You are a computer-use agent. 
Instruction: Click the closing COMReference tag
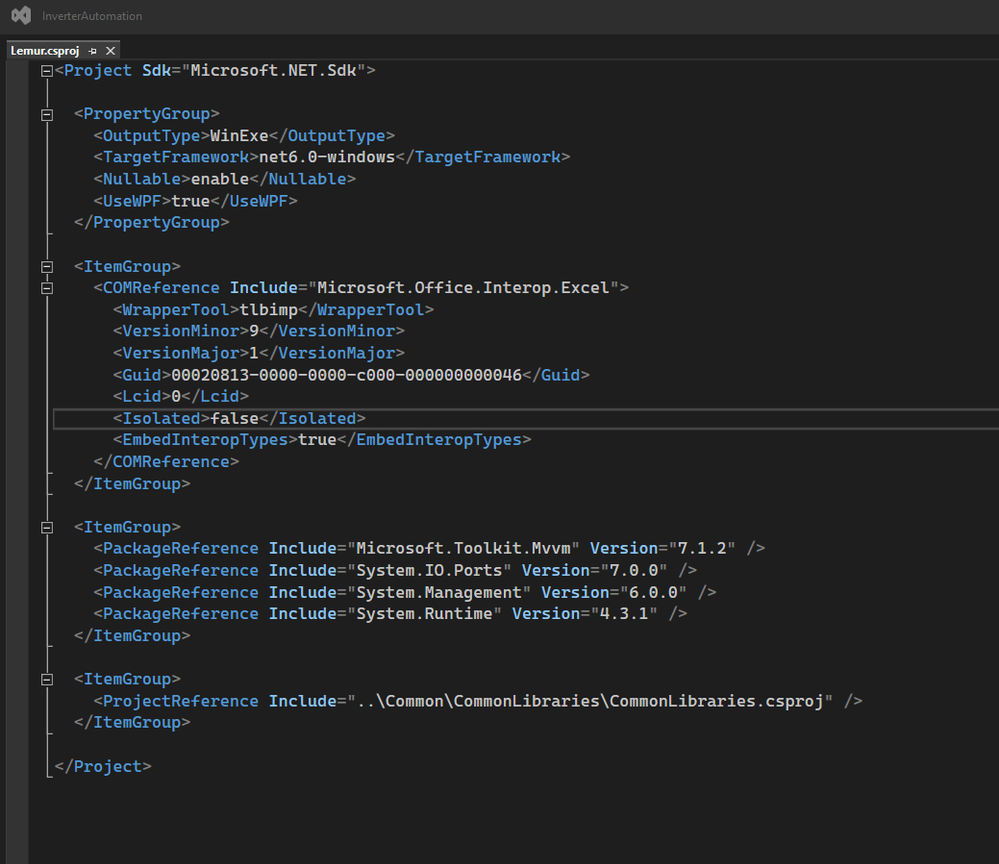tap(166, 462)
